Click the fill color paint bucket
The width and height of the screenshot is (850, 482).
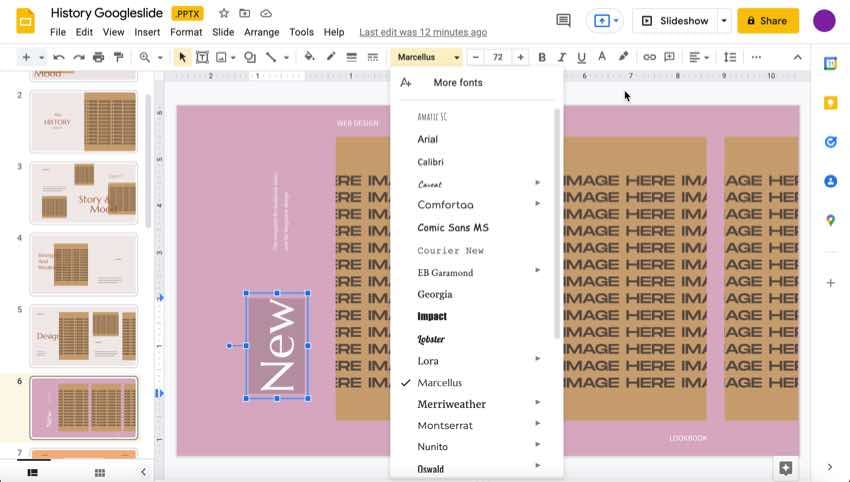pyautogui.click(x=309, y=57)
